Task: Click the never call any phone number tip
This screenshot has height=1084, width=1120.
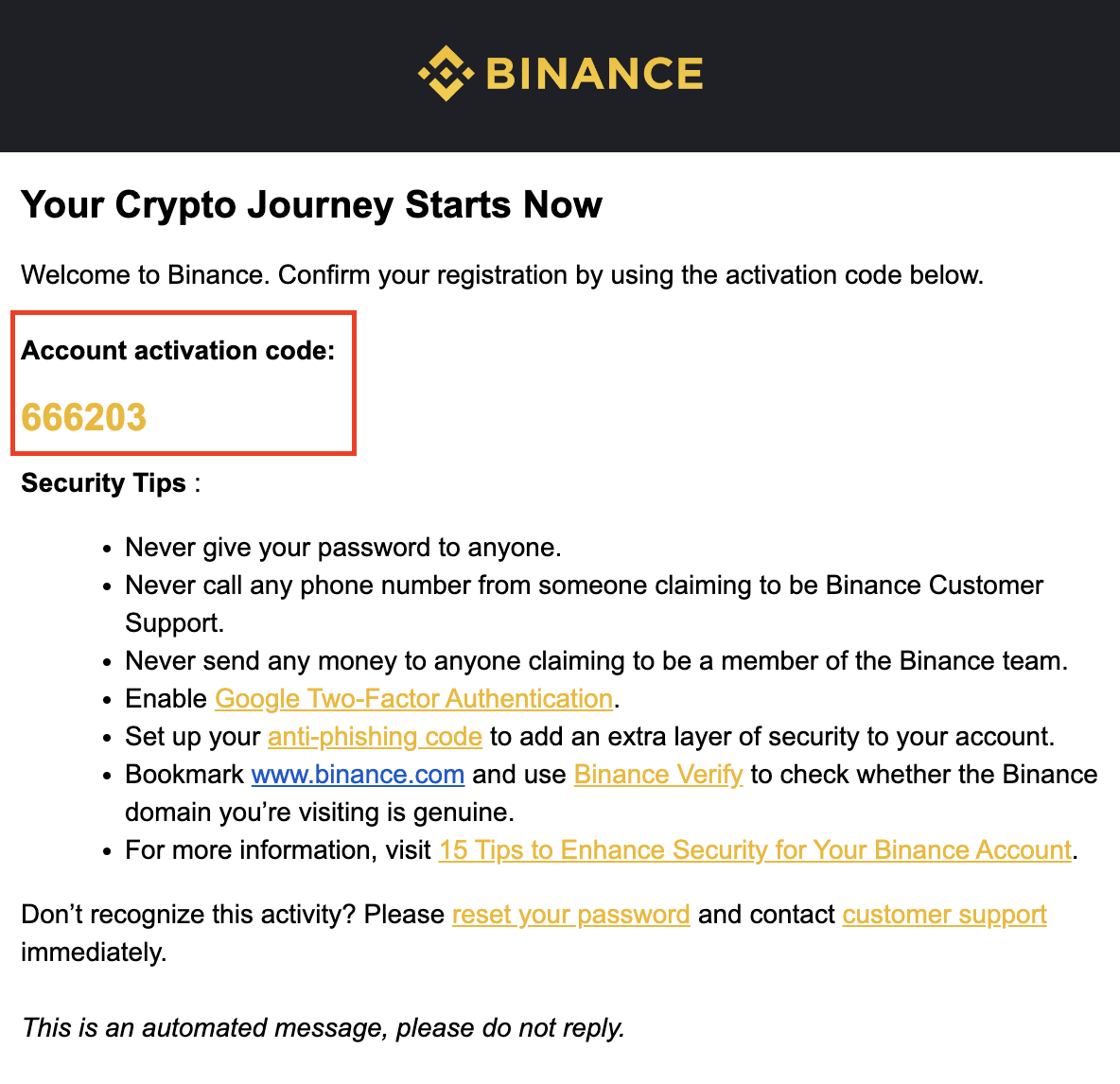Action: click(x=585, y=603)
